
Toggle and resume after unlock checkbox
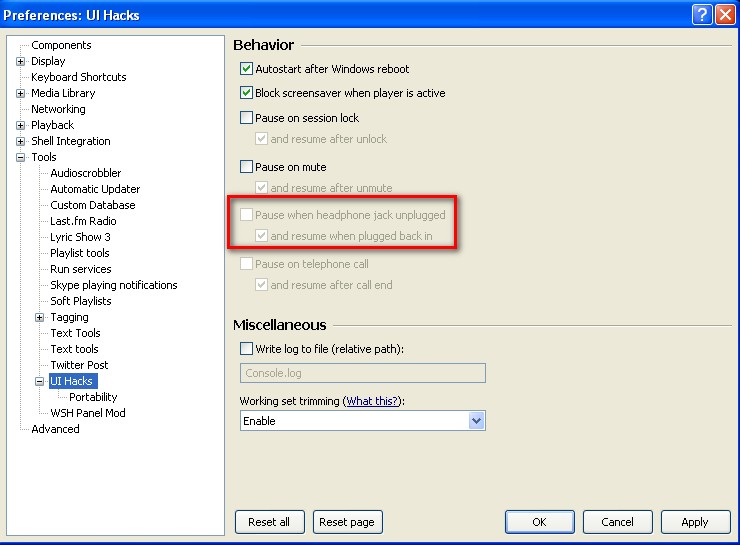point(261,139)
